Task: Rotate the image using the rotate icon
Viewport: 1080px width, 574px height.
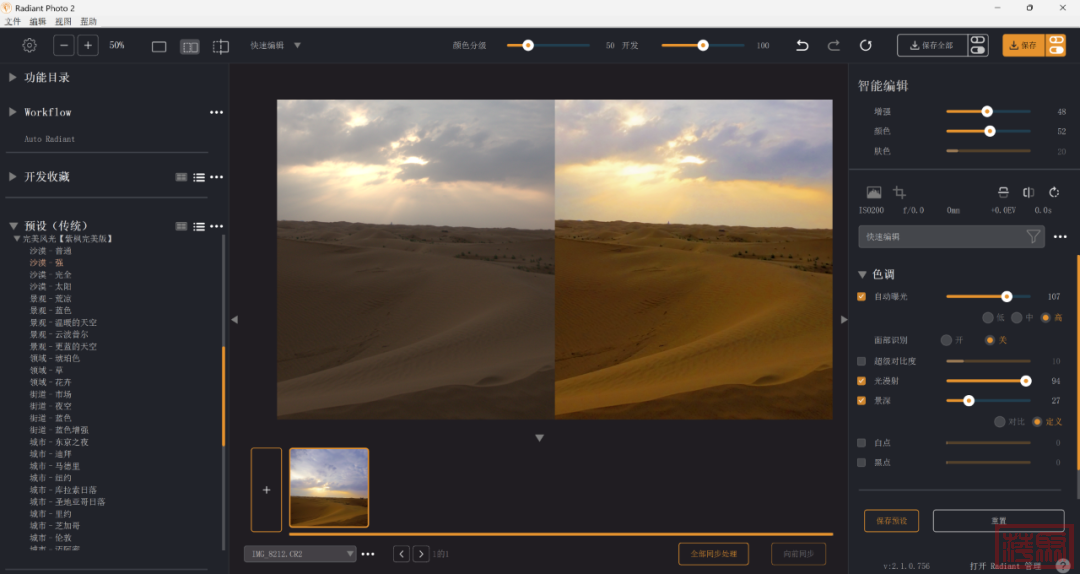Action: click(x=1054, y=192)
